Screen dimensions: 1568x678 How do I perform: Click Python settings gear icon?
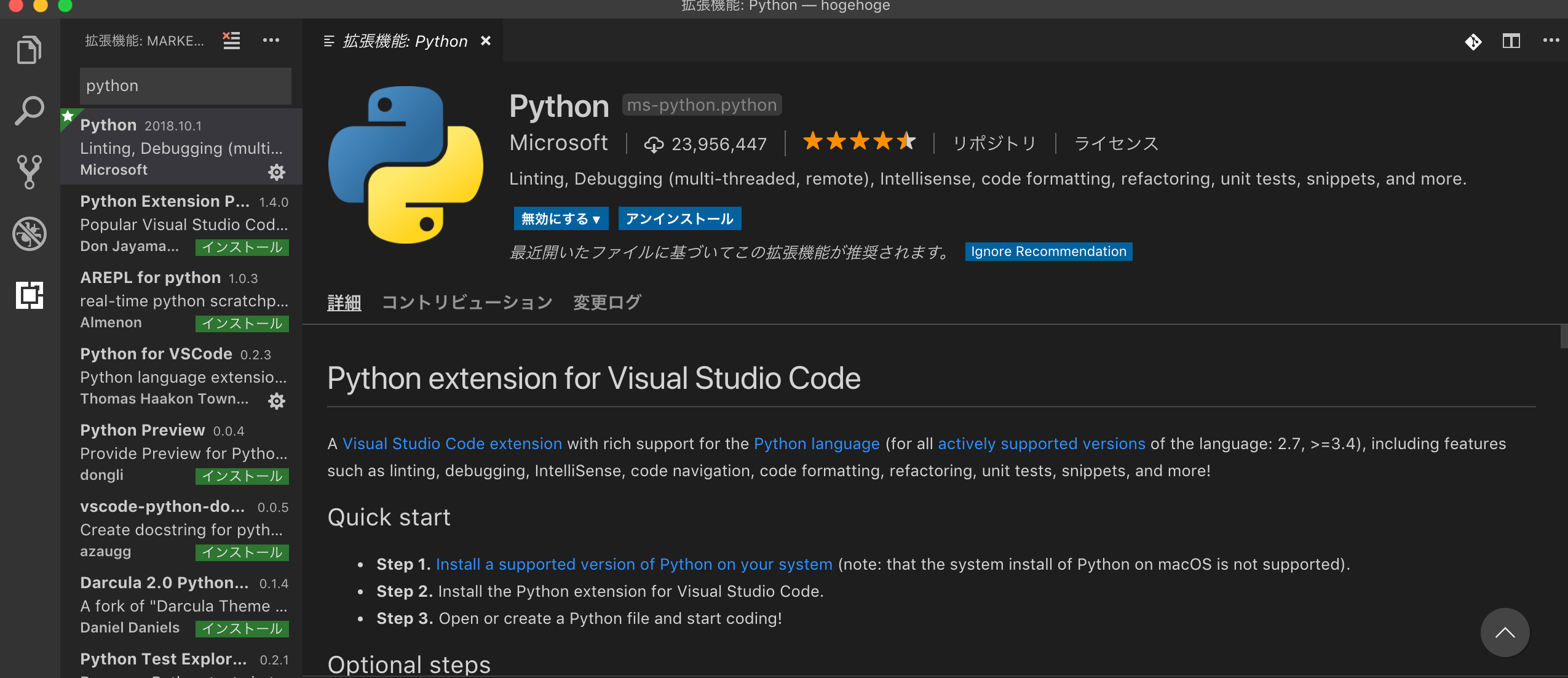pyautogui.click(x=278, y=170)
